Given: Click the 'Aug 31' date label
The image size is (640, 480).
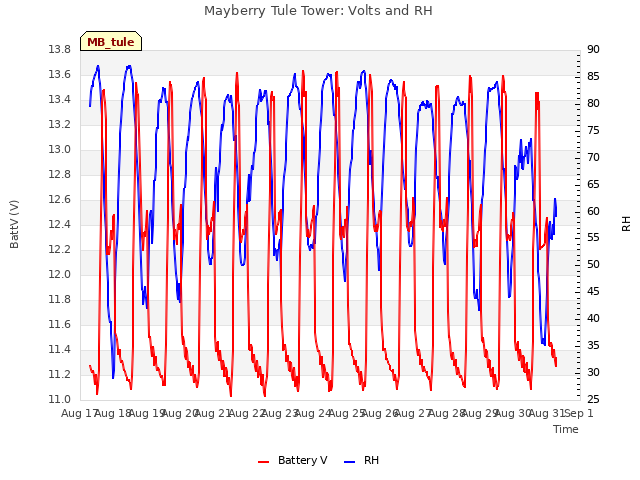Looking at the screenshot, I should click(546, 413).
